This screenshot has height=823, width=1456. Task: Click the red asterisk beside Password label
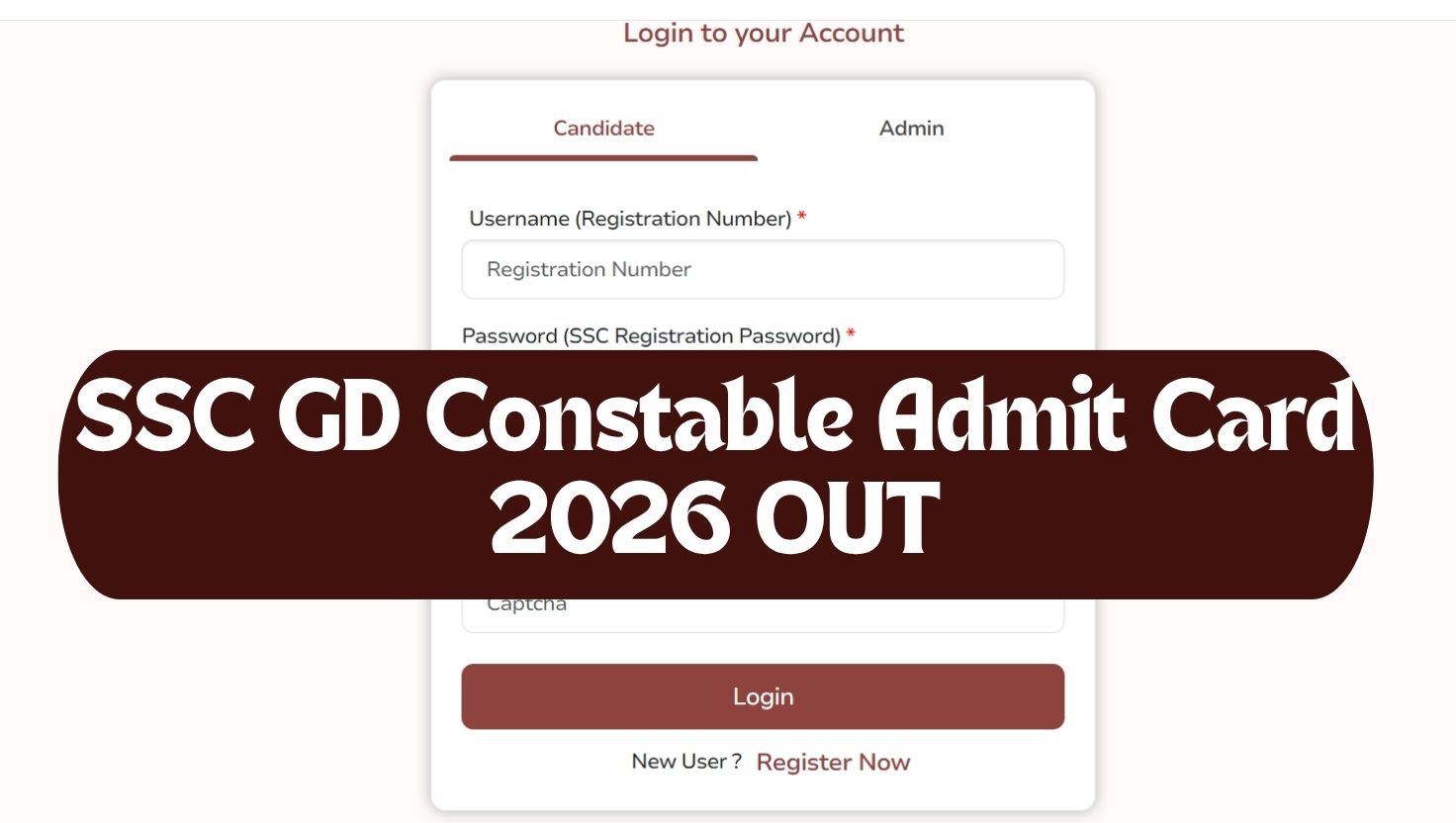coord(851,334)
